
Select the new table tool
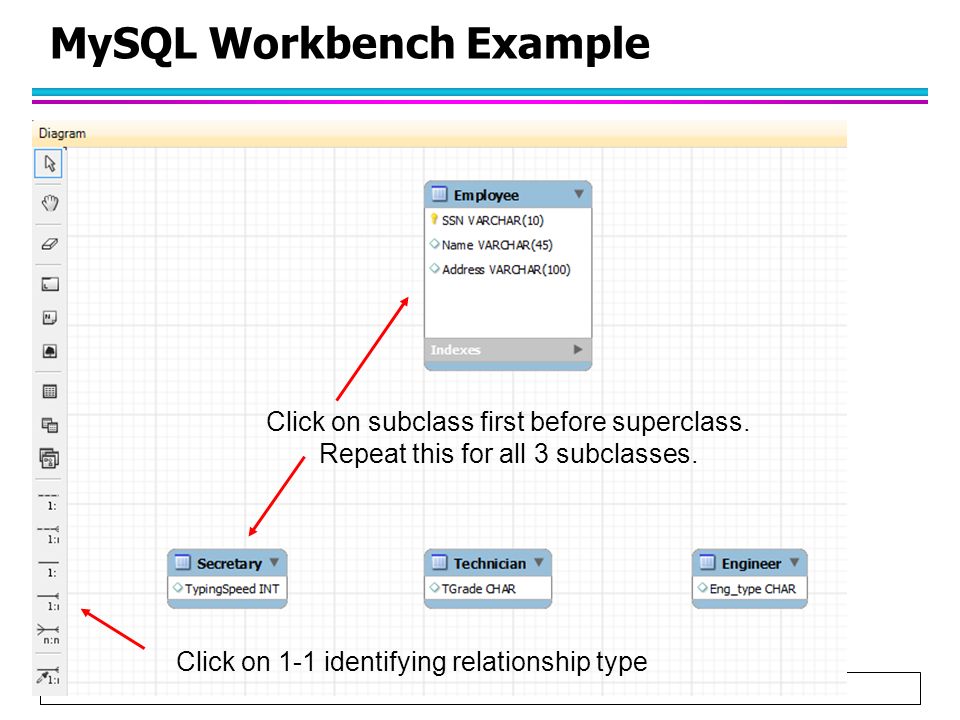pyautogui.click(x=50, y=391)
